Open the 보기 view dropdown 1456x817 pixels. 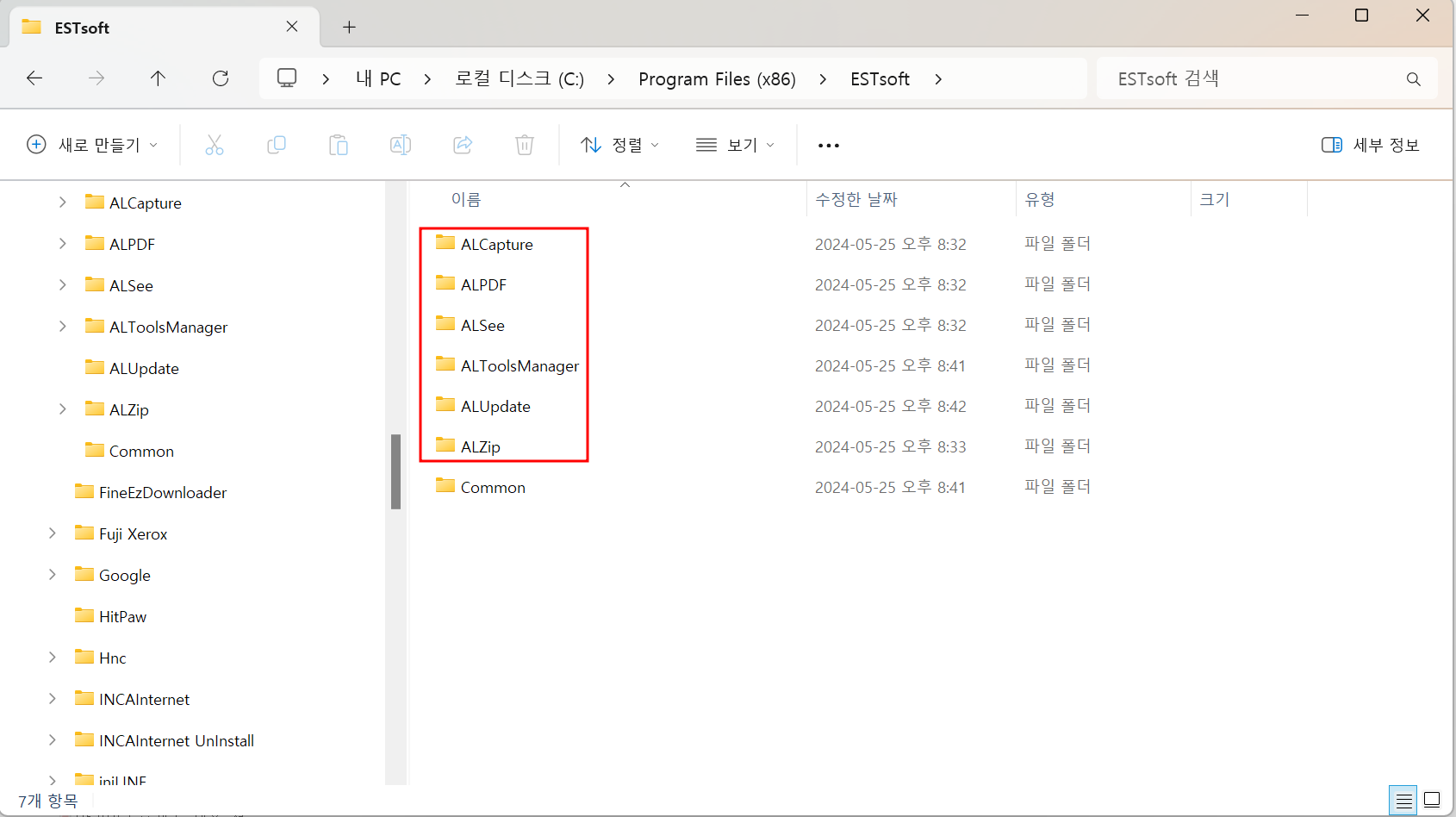735,145
